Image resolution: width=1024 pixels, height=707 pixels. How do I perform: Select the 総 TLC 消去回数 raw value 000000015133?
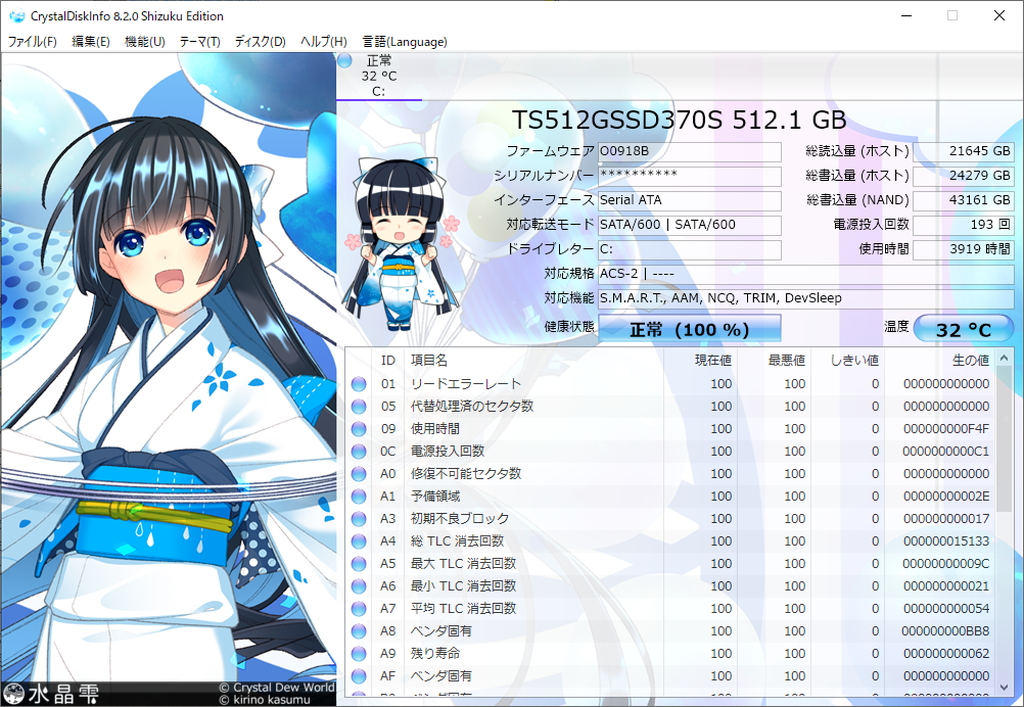946,541
